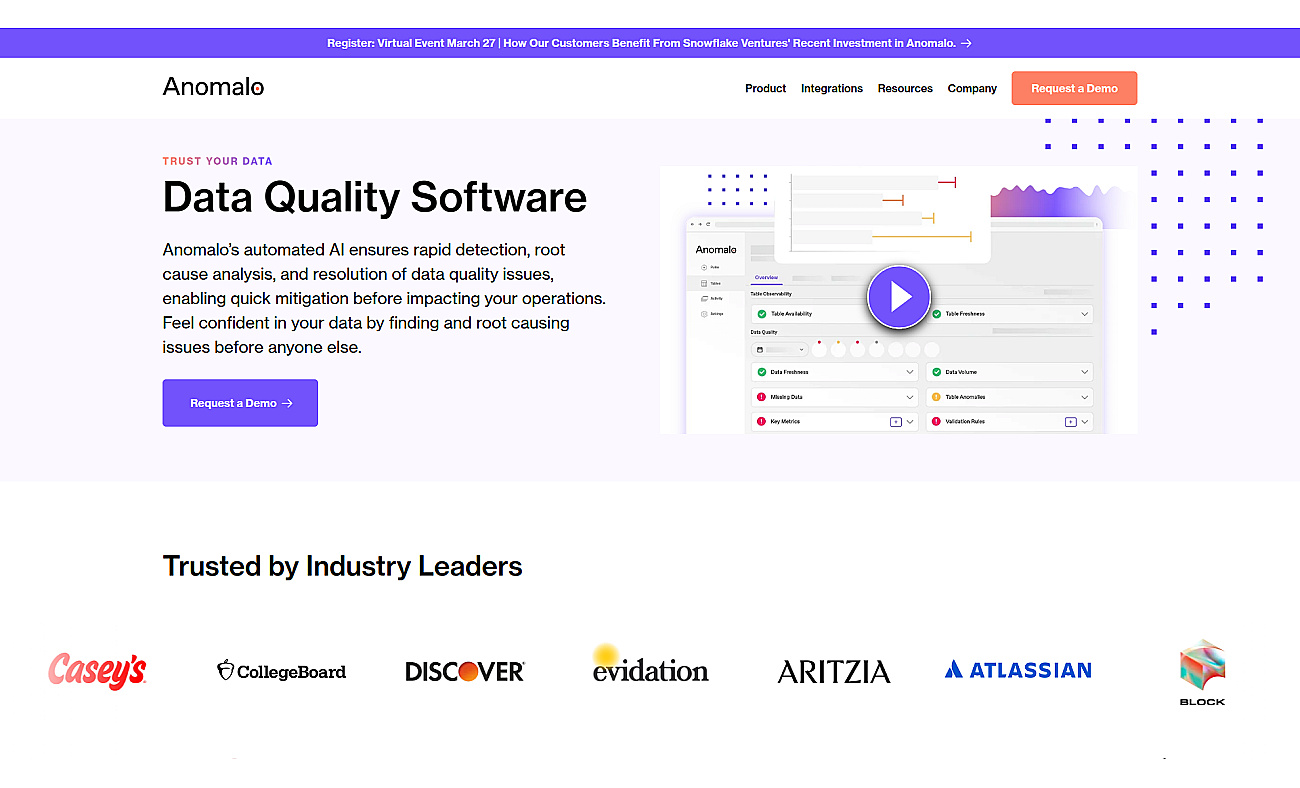1300x788 pixels.
Task: Click the red alert icon beside Validation Rules
Action: click(937, 421)
